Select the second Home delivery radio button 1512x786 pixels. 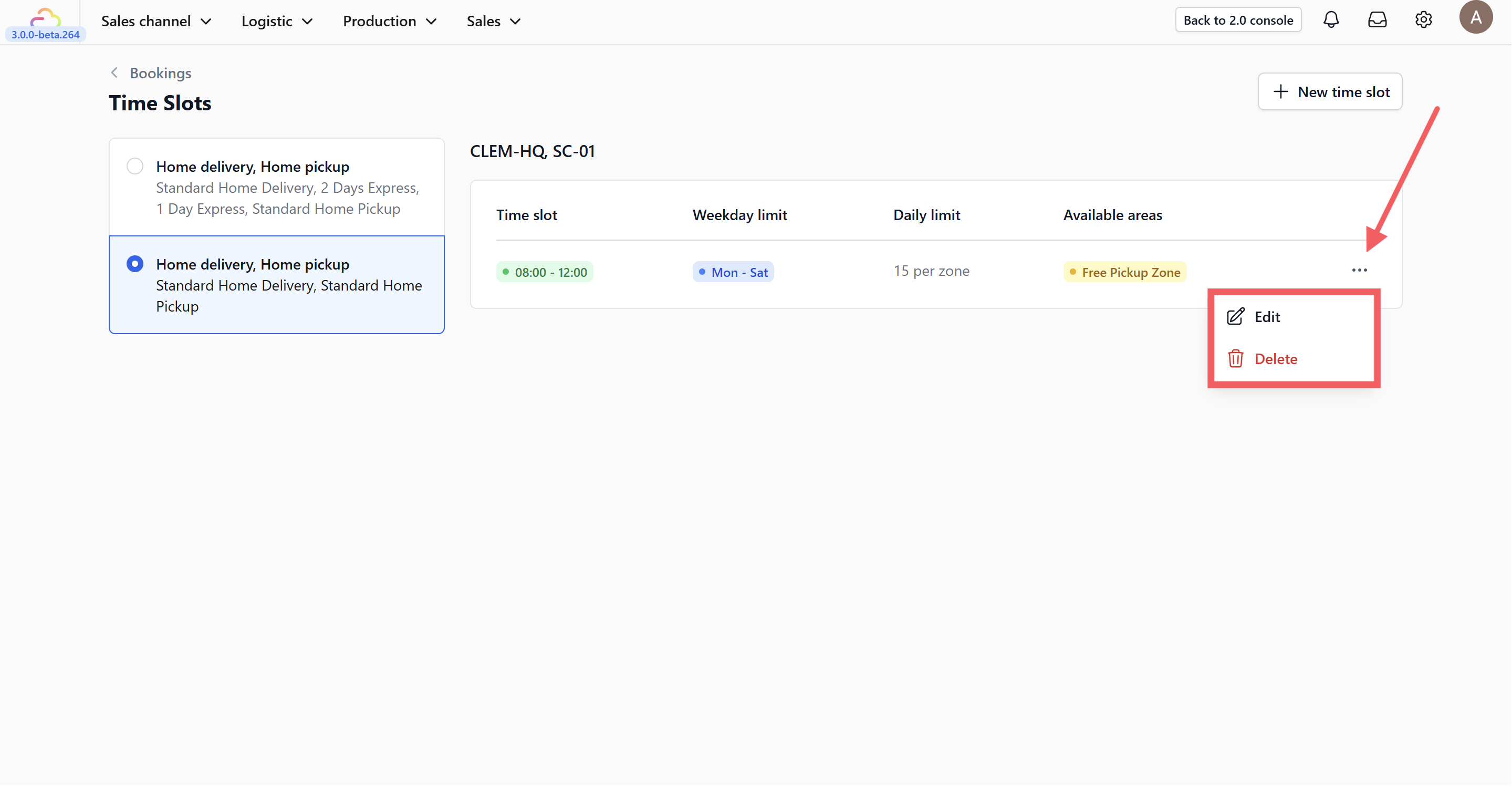(x=135, y=264)
